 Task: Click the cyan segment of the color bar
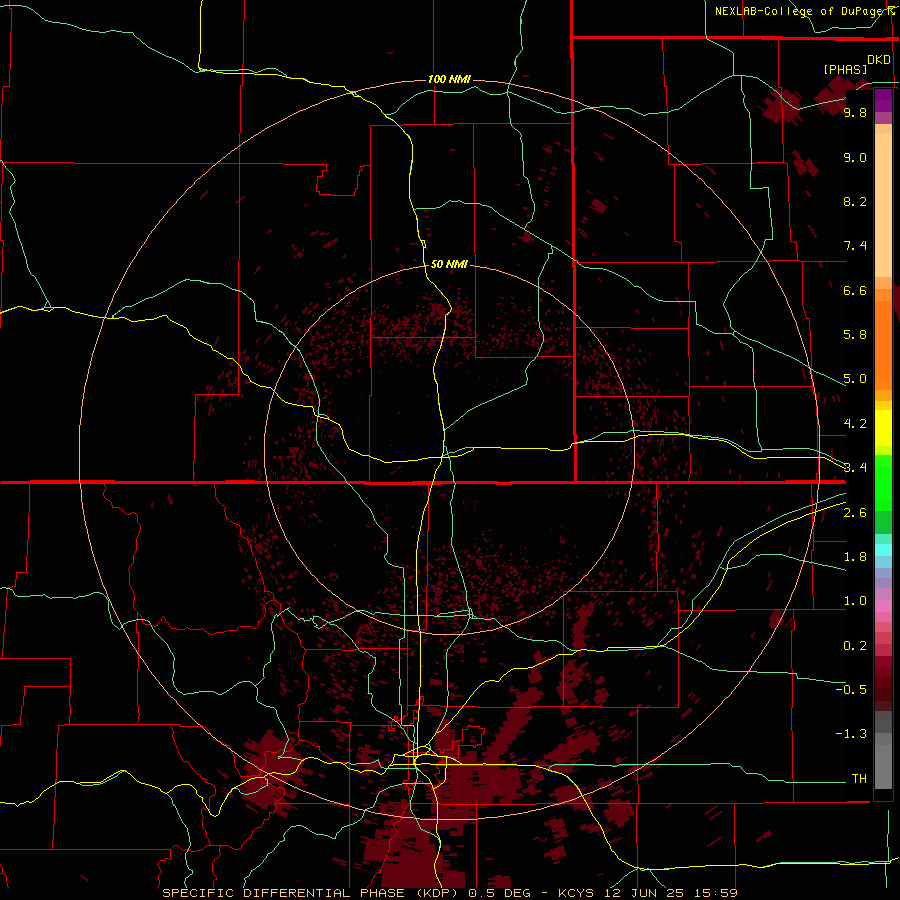[x=883, y=549]
